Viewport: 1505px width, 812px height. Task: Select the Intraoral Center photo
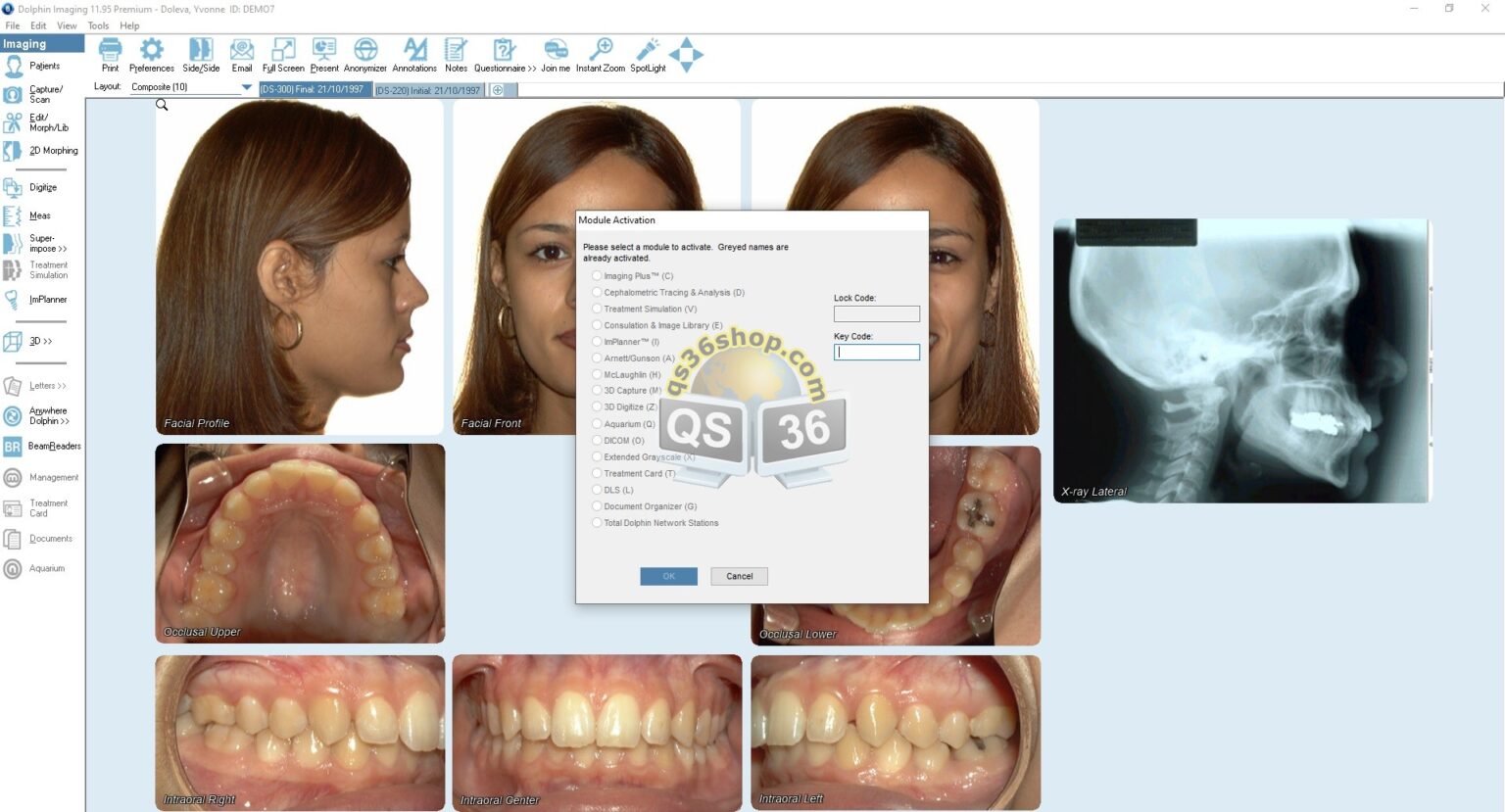tap(598, 733)
